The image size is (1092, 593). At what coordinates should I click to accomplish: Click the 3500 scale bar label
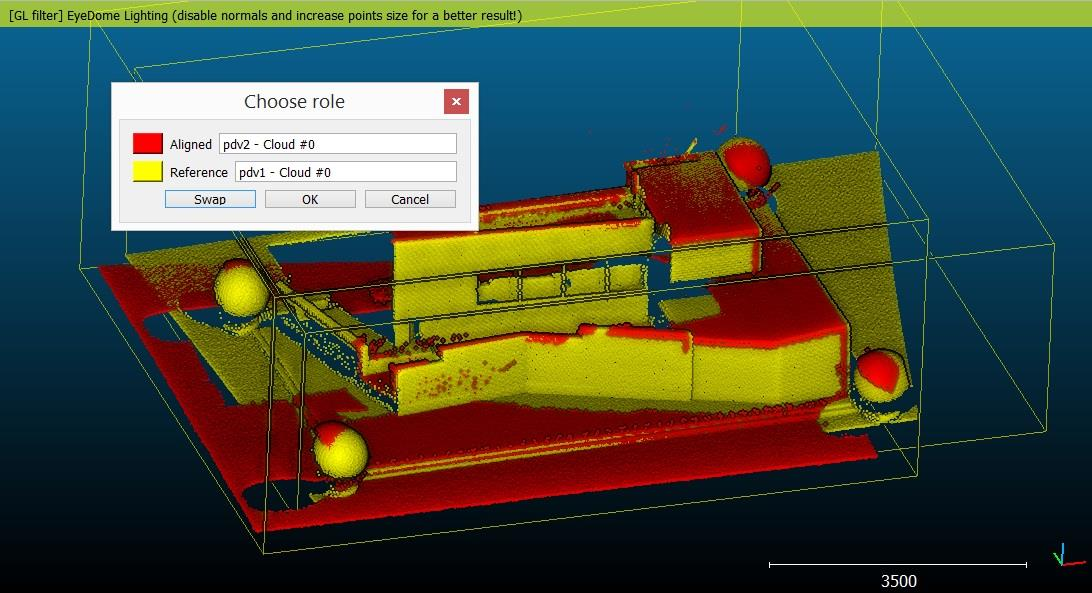coord(898,580)
